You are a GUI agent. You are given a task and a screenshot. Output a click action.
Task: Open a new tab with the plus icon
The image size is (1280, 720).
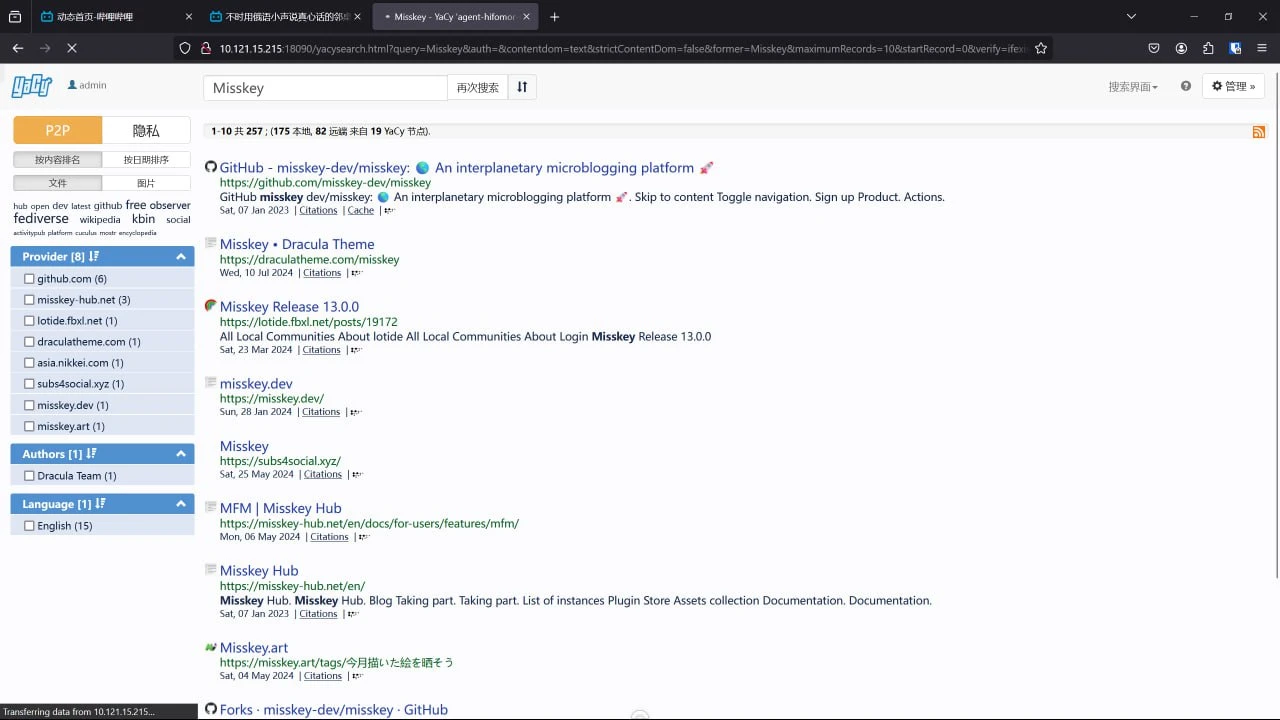[x=555, y=16]
